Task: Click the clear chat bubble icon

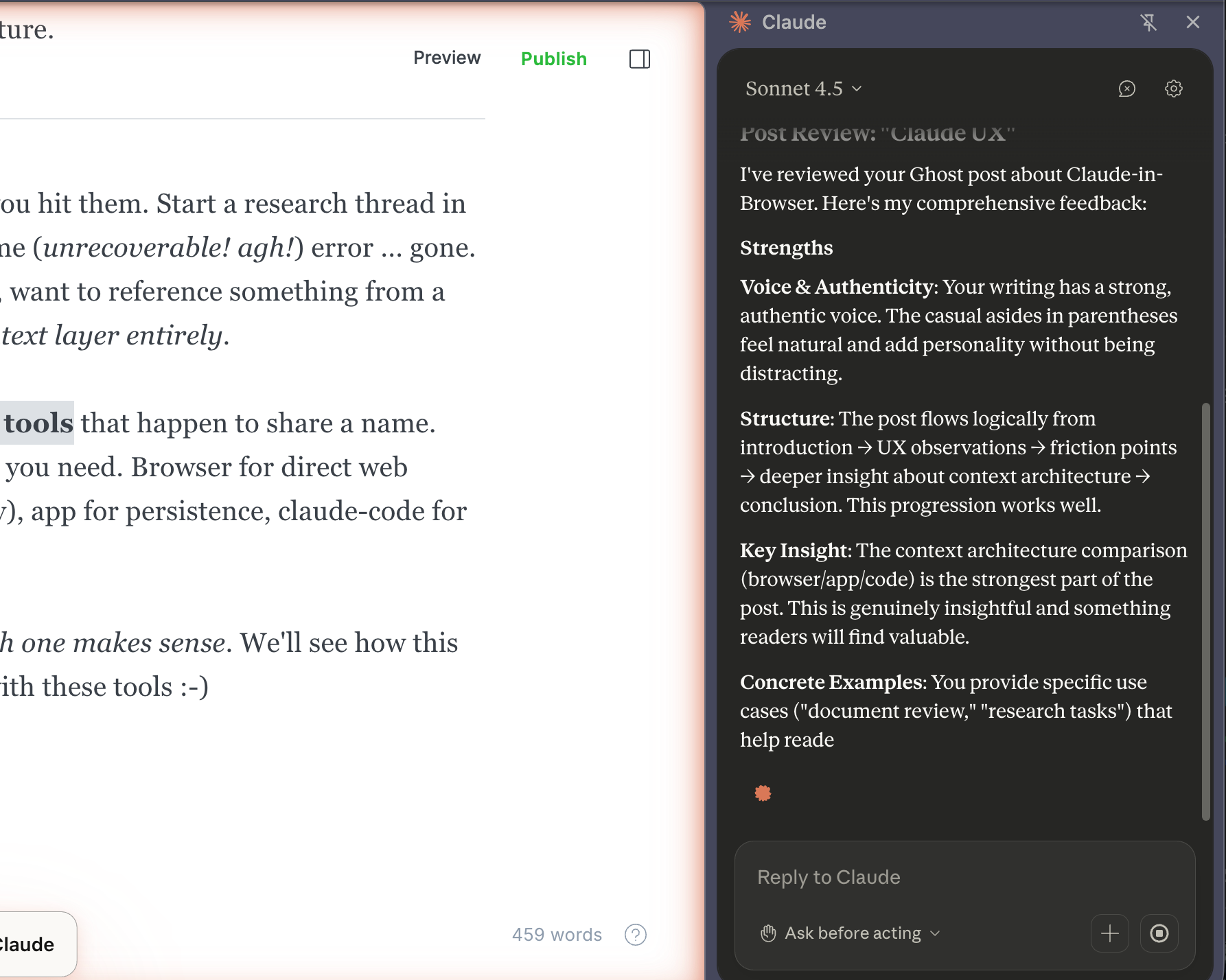Action: 1126,89
